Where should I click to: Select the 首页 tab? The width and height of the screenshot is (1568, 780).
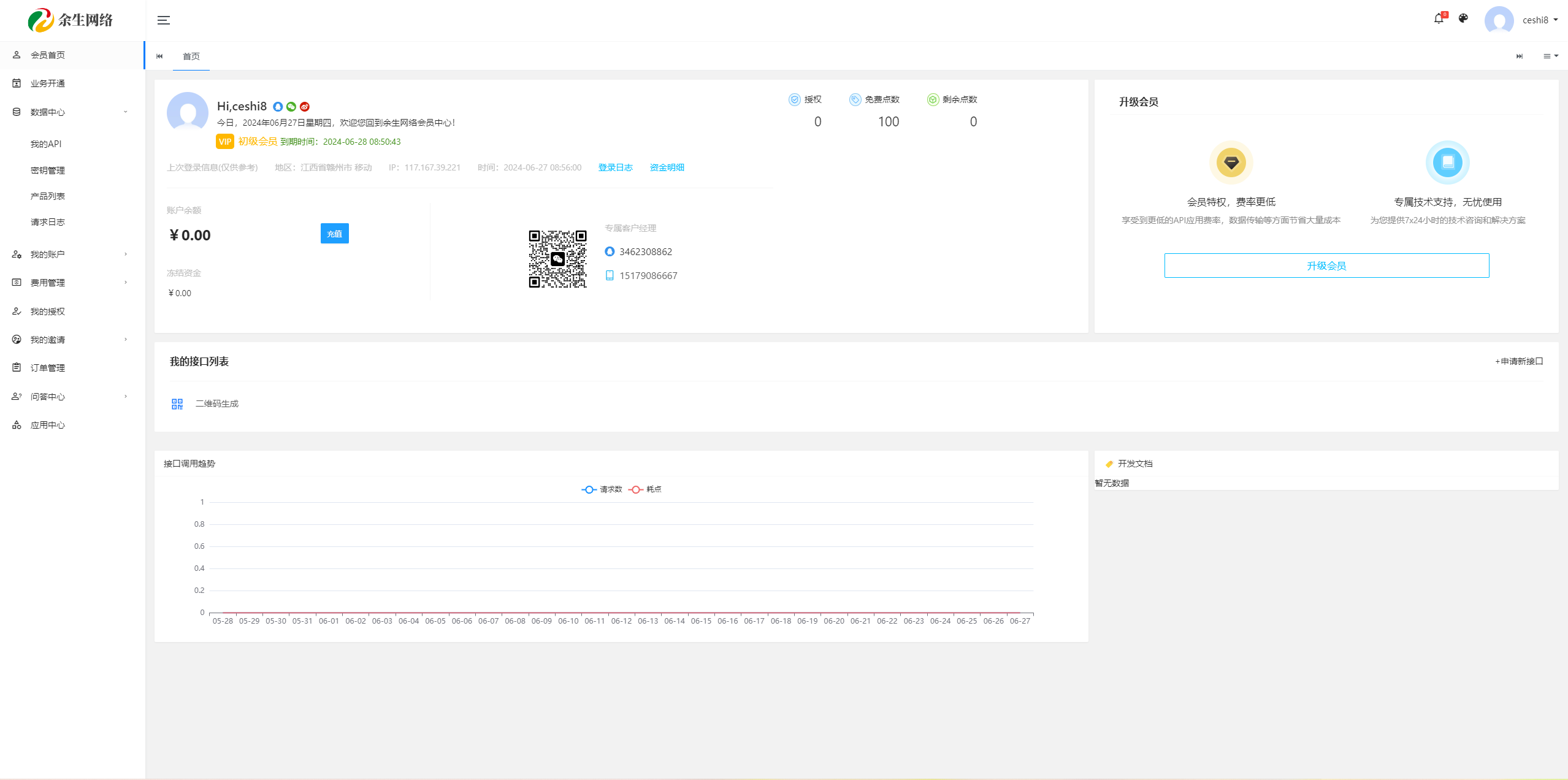coord(191,56)
